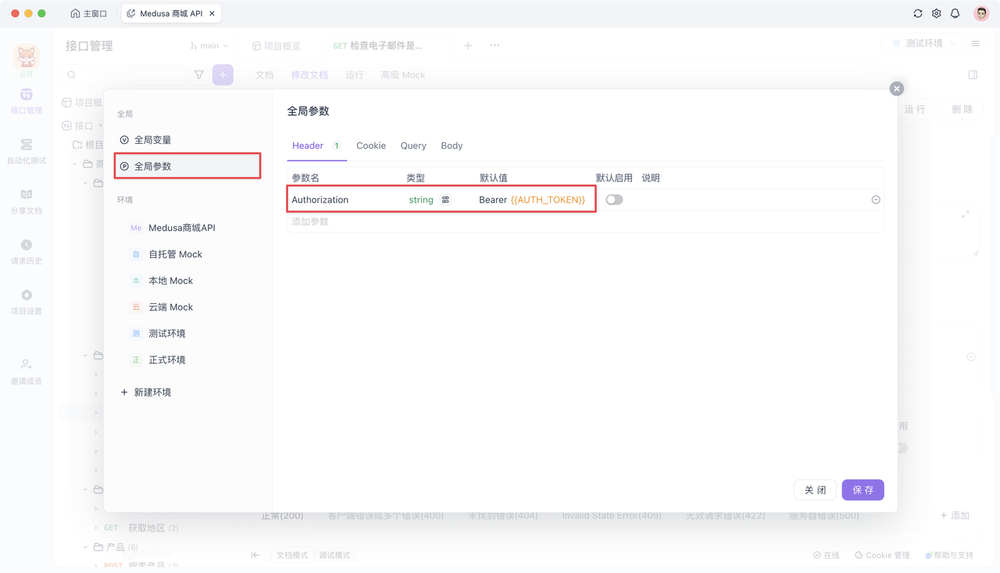This screenshot has height=573, width=1000.
Task: Select 全局变量 in the sidebar
Action: [x=152, y=140]
